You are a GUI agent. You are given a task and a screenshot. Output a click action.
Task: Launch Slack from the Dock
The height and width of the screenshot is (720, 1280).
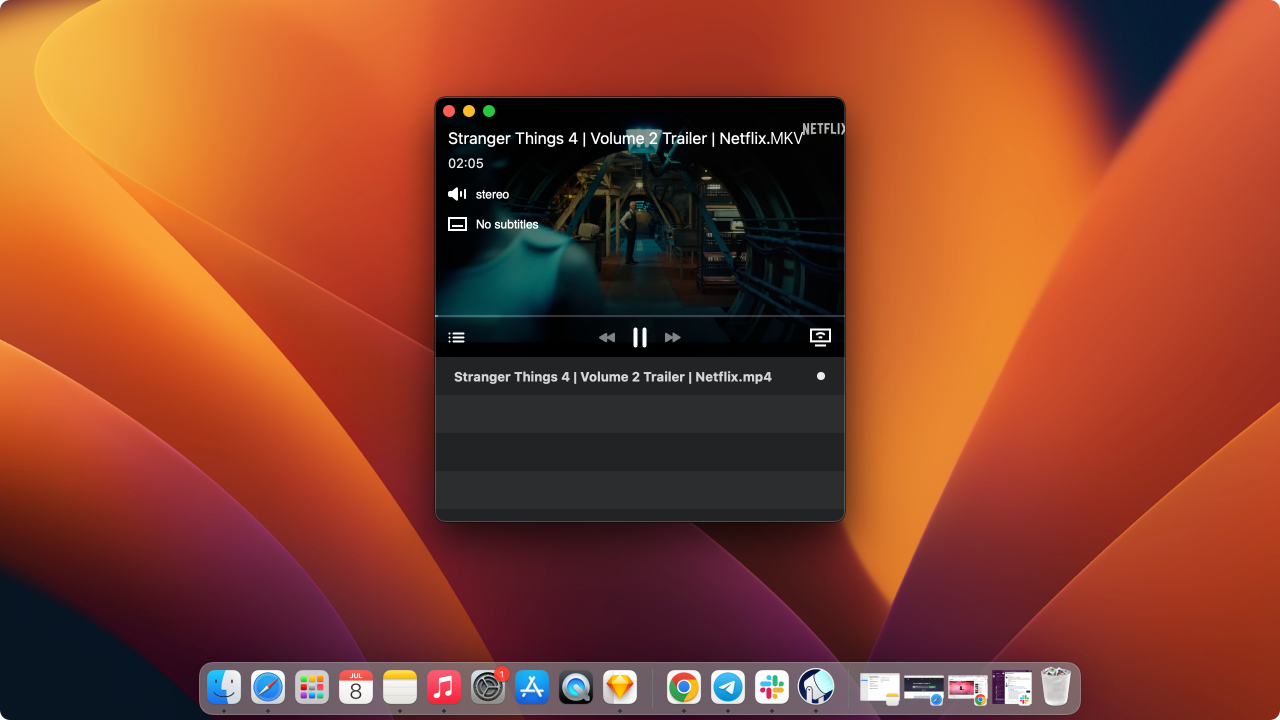pos(772,687)
